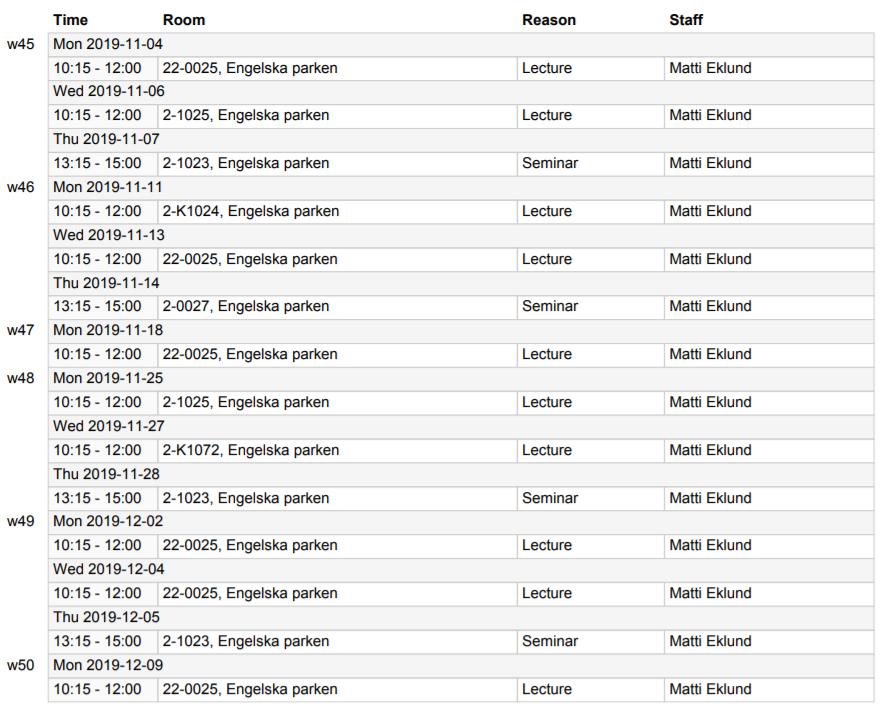The height and width of the screenshot is (712, 881).
Task: Click room 2-K1072, Engelska parken
Action: 251,450
